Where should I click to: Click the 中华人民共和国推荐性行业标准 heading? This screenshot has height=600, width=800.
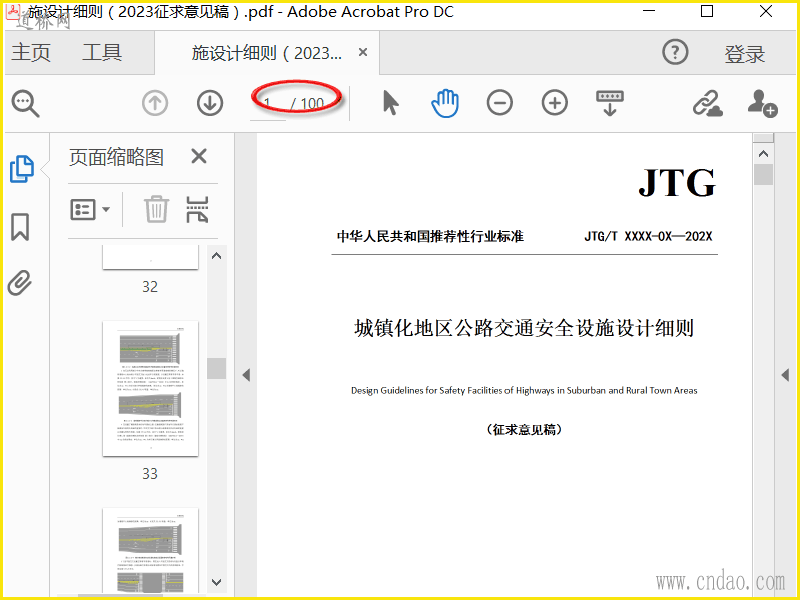(430, 236)
